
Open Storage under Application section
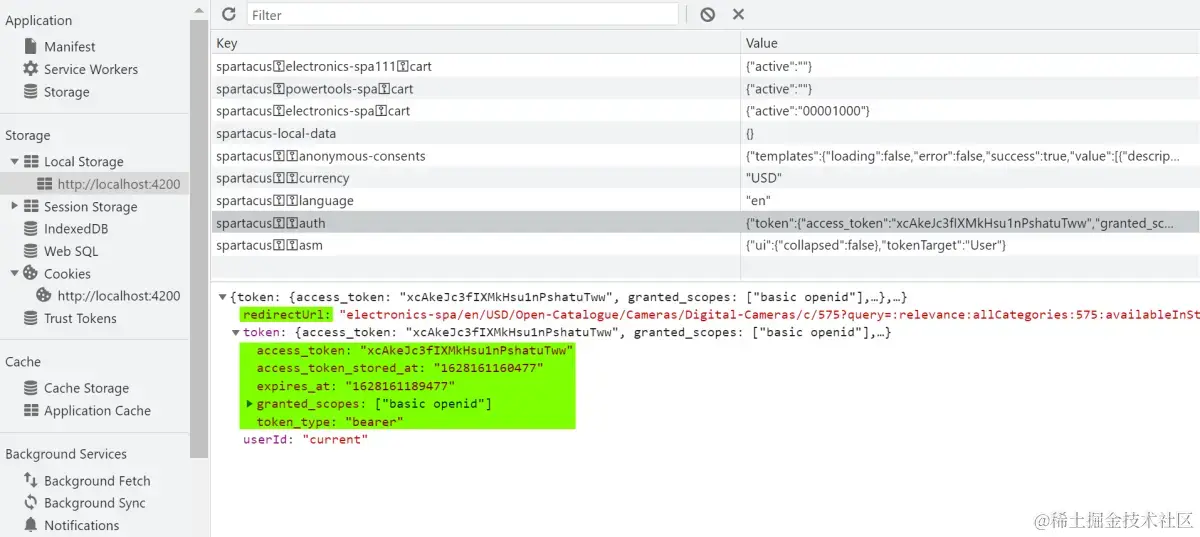coord(67,92)
